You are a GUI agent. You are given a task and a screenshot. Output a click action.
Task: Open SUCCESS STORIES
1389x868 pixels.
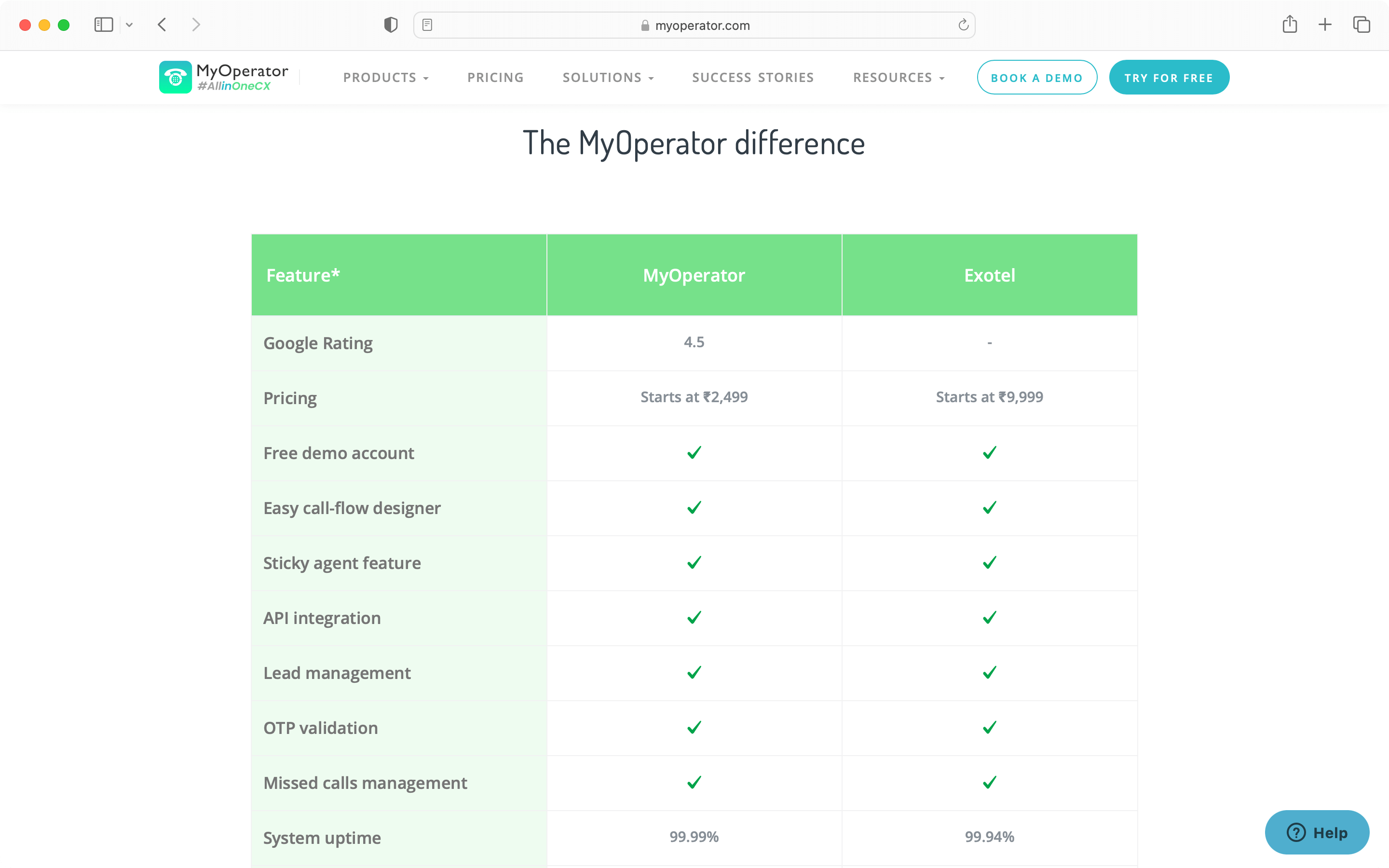pyautogui.click(x=753, y=78)
